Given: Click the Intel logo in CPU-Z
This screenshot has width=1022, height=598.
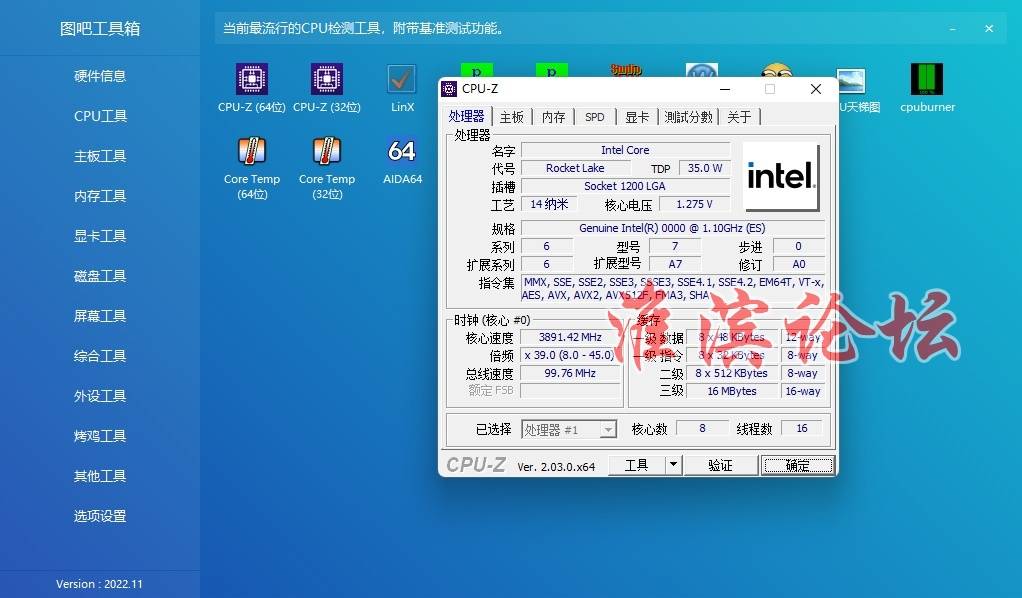Looking at the screenshot, I should pyautogui.click(x=781, y=177).
